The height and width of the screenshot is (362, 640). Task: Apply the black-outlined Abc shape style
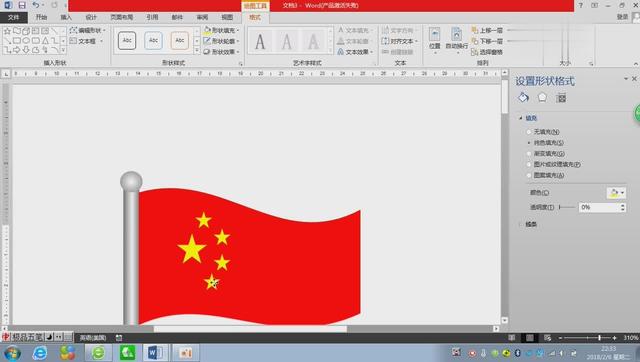[127, 40]
